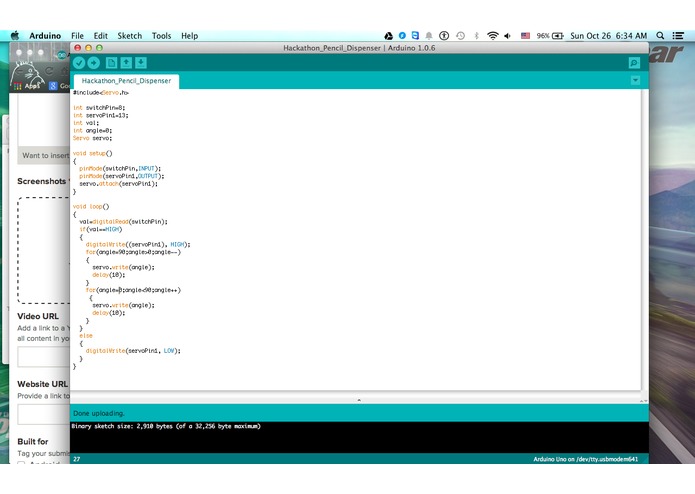Click the 'else' keyword line
Screen dimensions: 695x494
86,336
